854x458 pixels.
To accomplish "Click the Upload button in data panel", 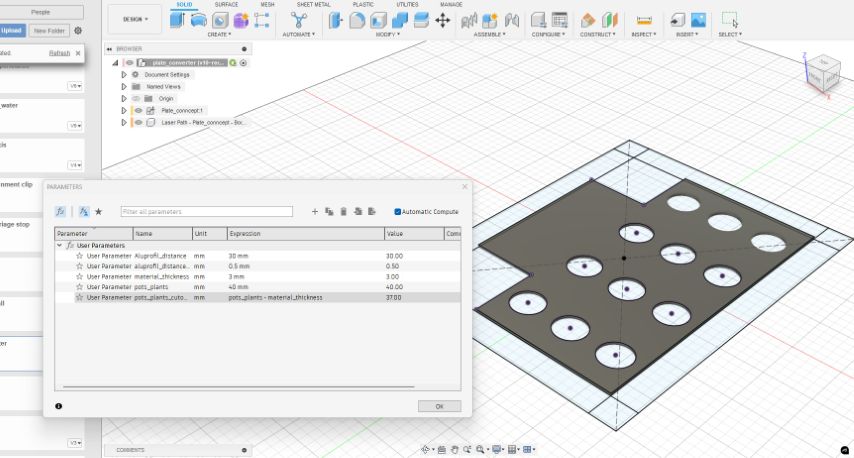I will coord(11,30).
